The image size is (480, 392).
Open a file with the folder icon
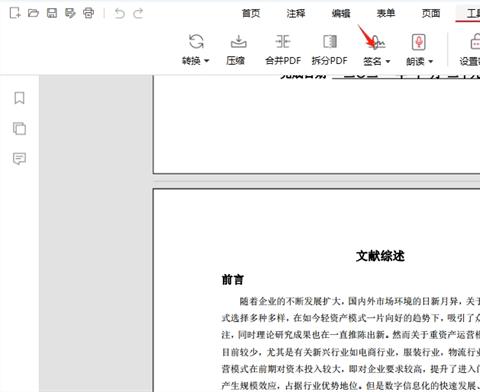(33, 13)
